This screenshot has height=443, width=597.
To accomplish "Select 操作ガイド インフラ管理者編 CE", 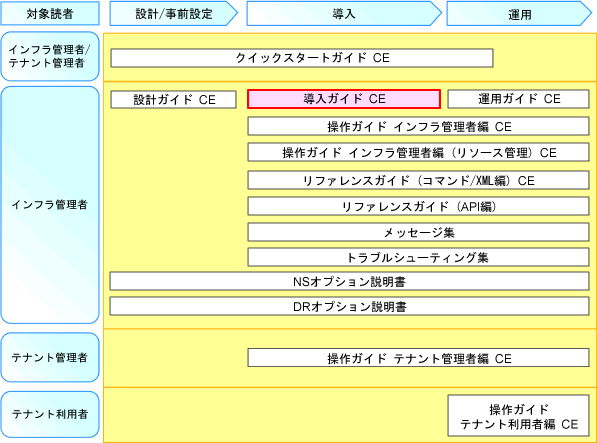I will (x=418, y=126).
